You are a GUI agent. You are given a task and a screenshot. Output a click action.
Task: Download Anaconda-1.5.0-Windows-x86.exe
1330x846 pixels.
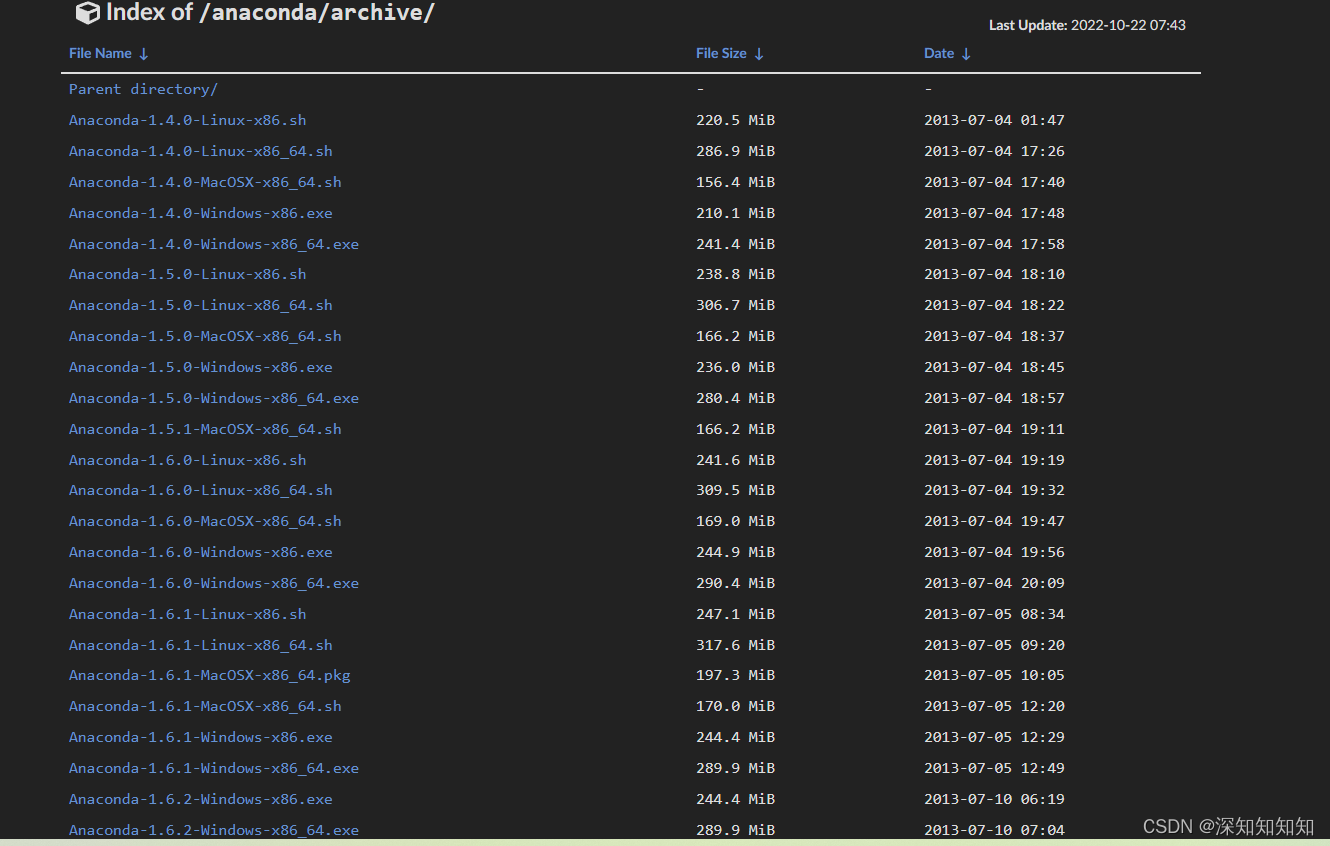pyautogui.click(x=201, y=367)
